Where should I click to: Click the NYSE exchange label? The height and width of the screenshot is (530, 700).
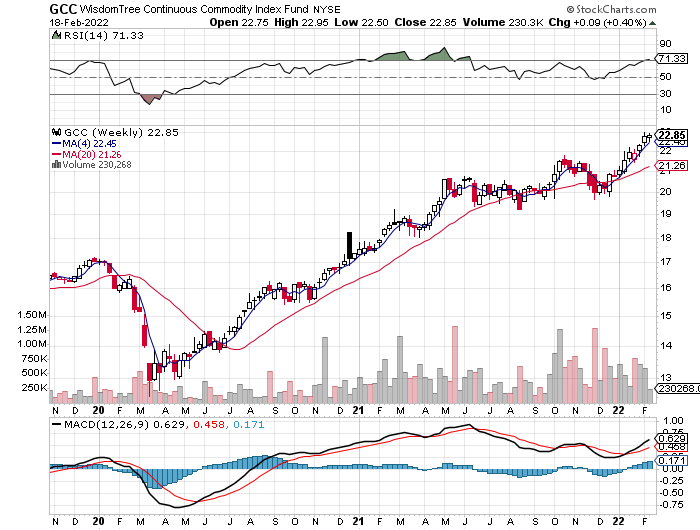[x=327, y=9]
